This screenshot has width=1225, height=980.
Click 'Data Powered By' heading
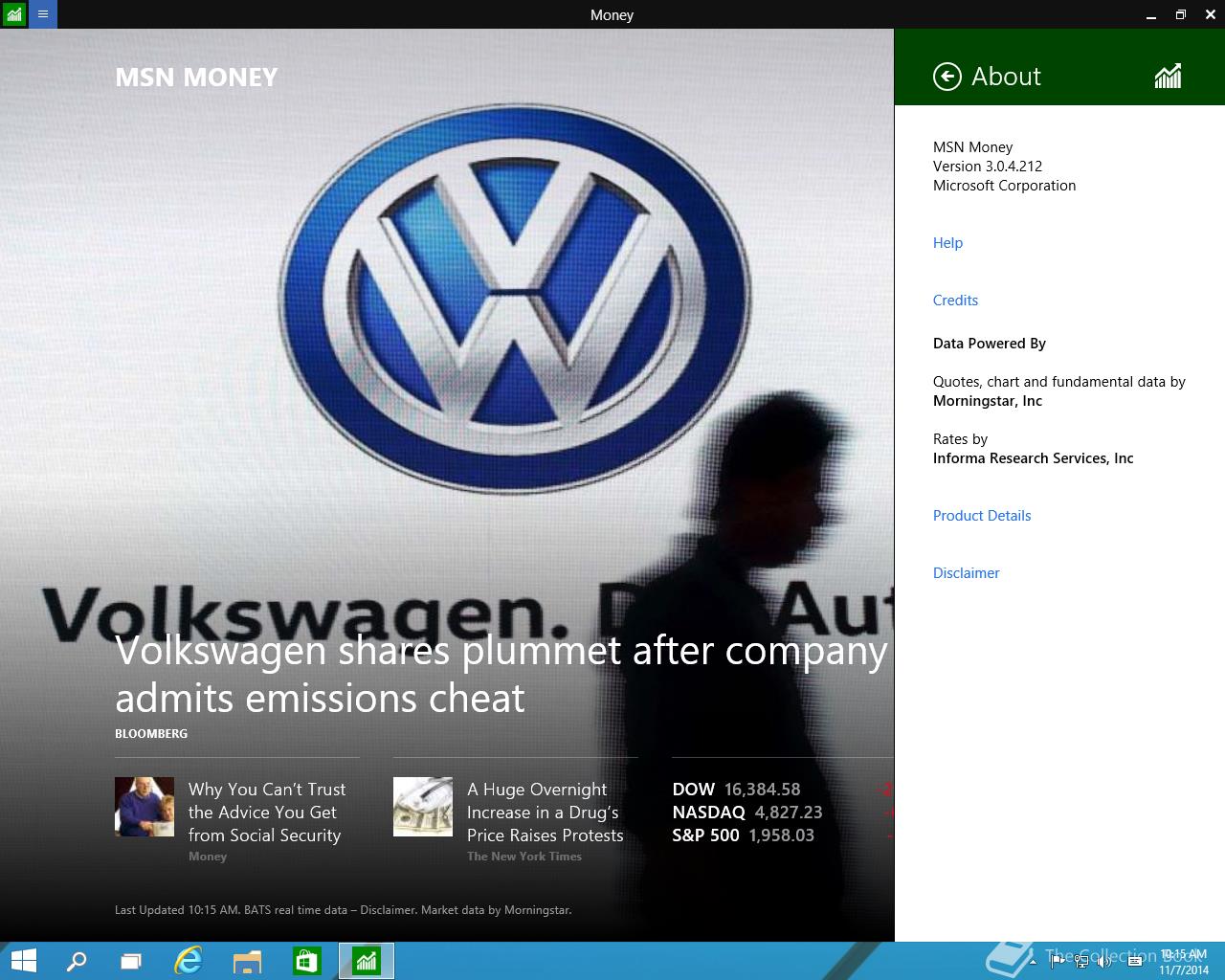tap(990, 344)
